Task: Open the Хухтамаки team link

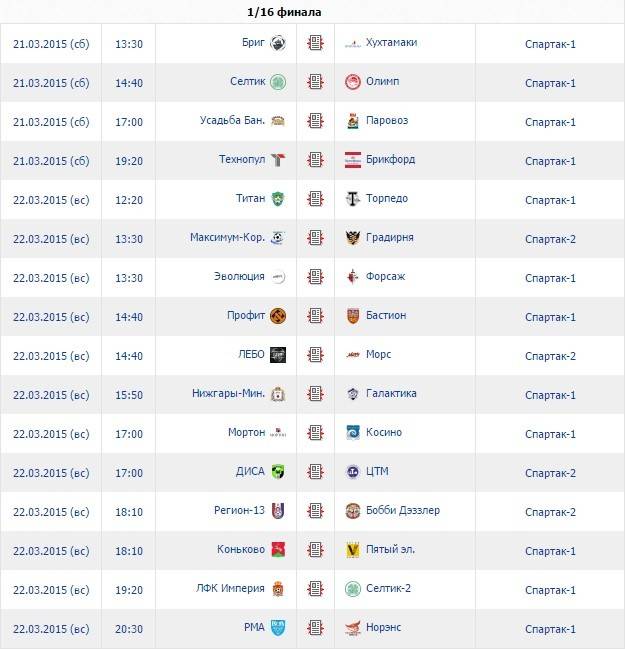Action: point(392,43)
